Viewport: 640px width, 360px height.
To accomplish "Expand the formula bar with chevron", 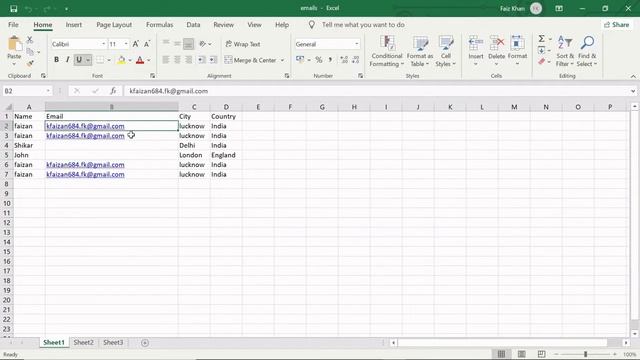I will click(x=633, y=91).
